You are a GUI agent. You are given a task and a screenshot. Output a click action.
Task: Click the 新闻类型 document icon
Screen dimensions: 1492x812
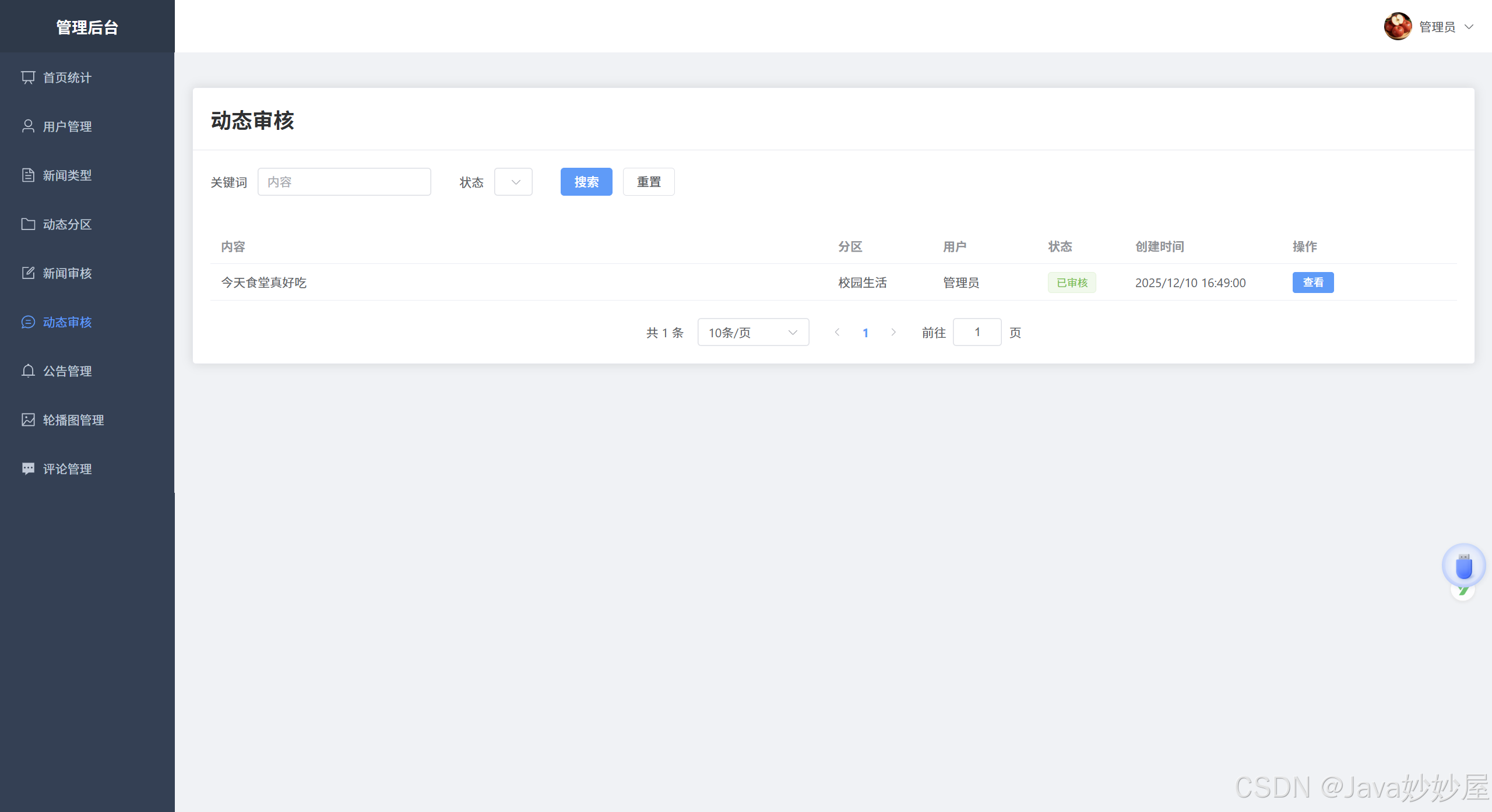point(28,175)
